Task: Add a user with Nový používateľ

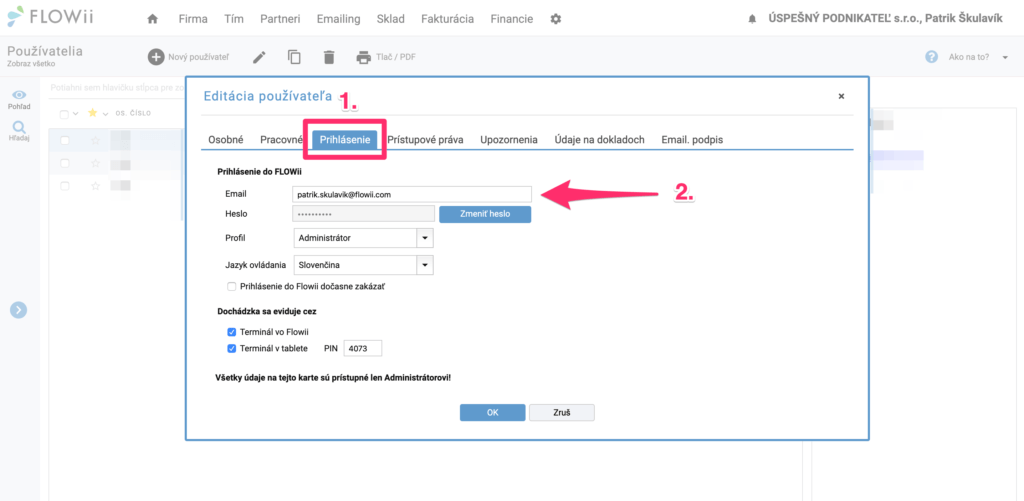Action: click(189, 57)
